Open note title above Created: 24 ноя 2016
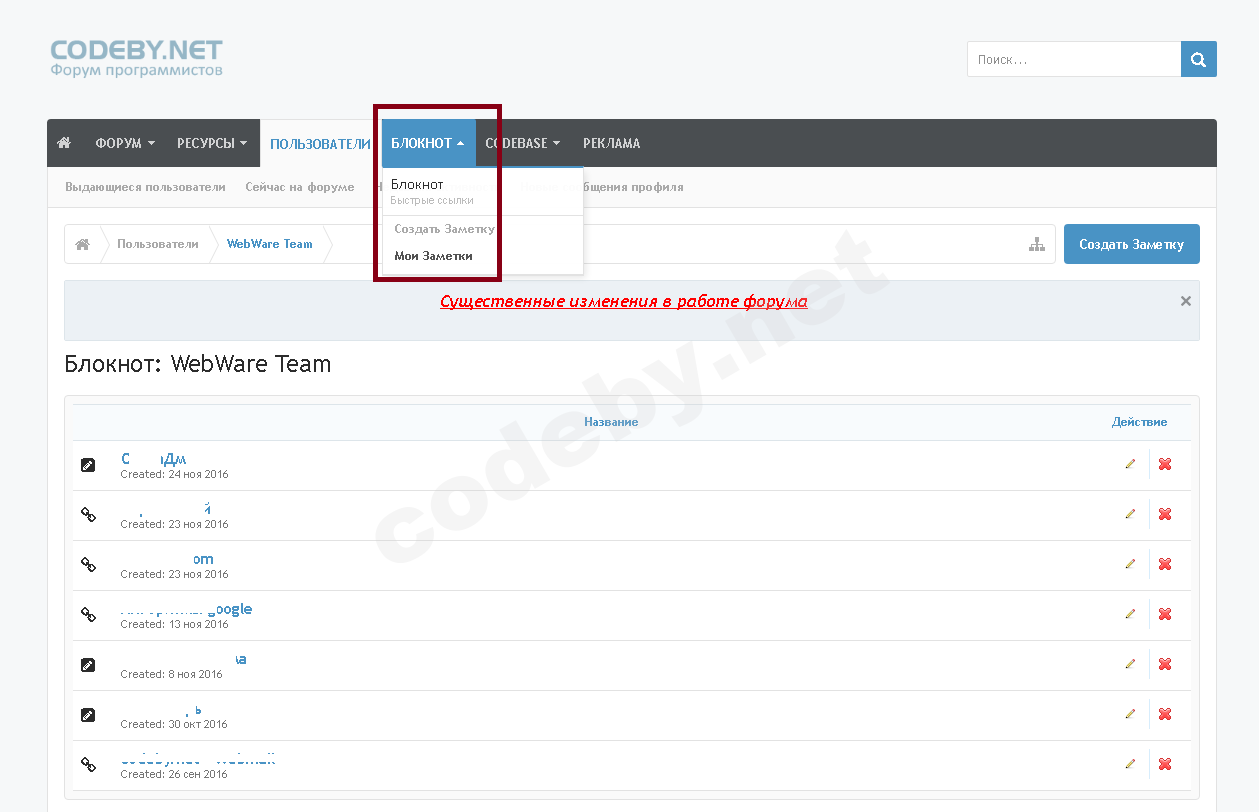Screen dimensions: 1259x812 tap(153, 459)
